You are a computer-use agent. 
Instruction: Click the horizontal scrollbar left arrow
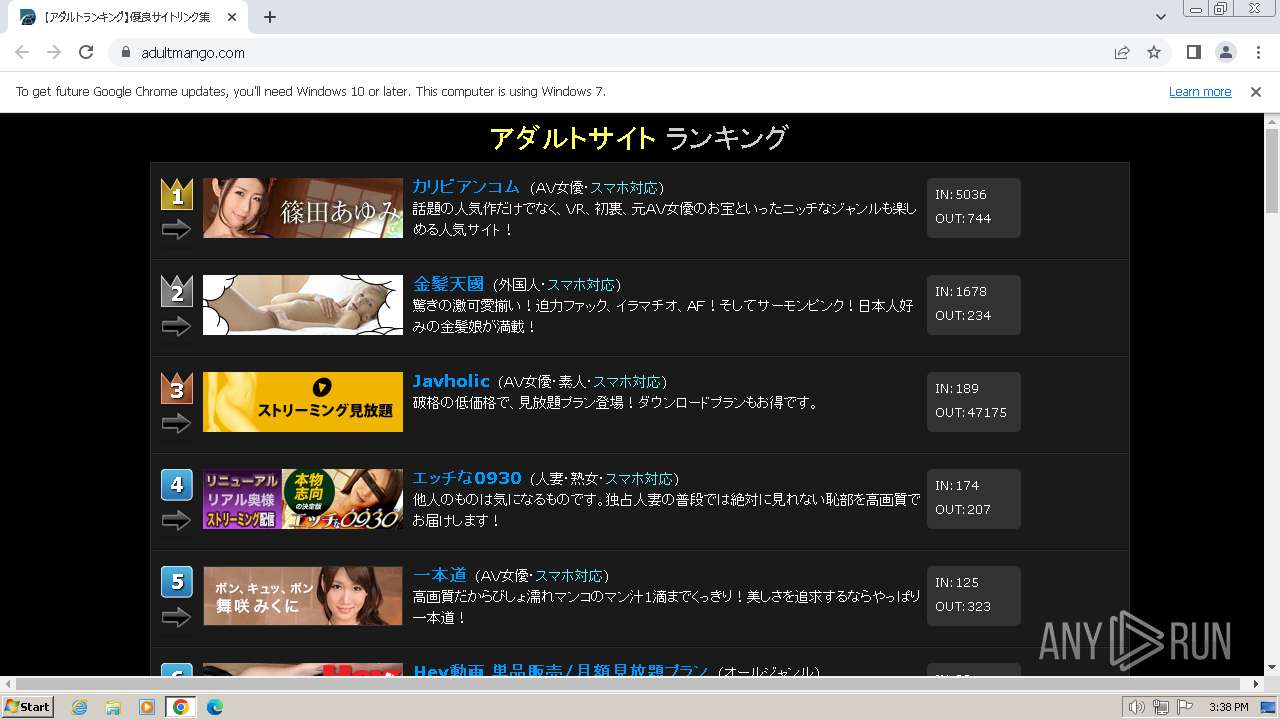coord(7,684)
